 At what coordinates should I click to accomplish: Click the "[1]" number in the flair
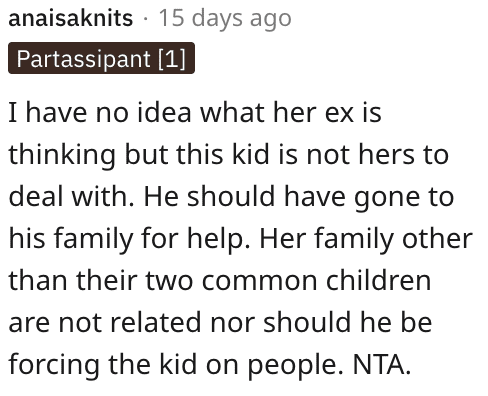click(172, 59)
